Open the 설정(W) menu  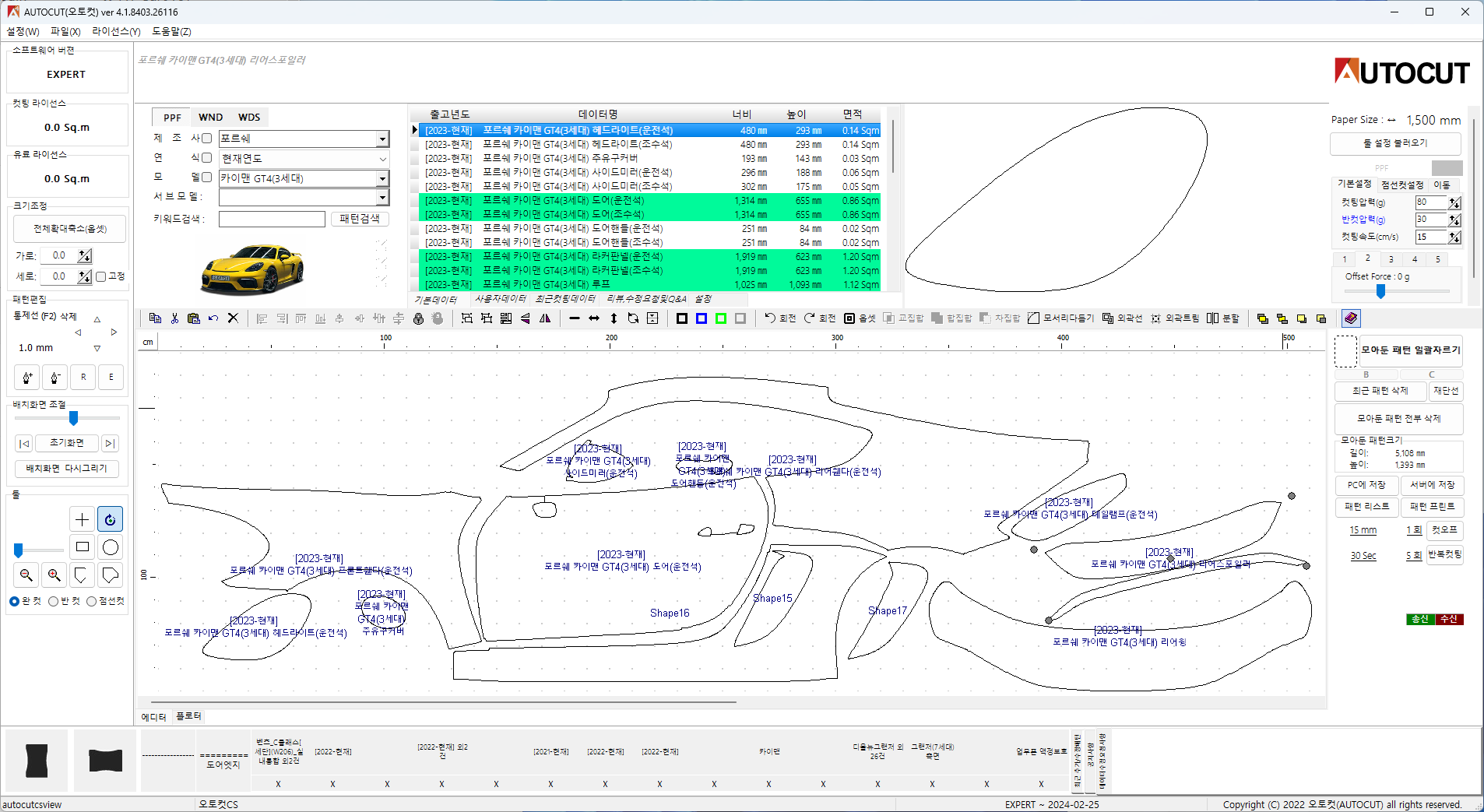[x=23, y=31]
